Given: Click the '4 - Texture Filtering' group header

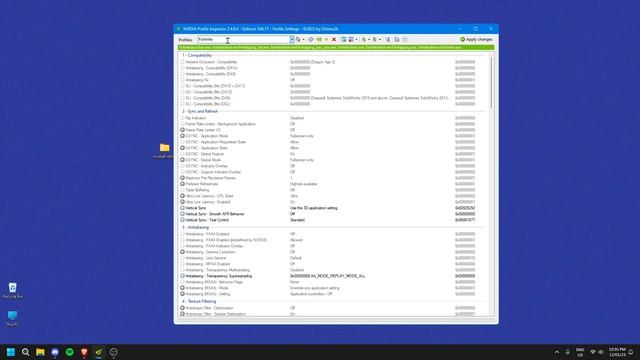Looking at the screenshot, I should tap(199, 301).
